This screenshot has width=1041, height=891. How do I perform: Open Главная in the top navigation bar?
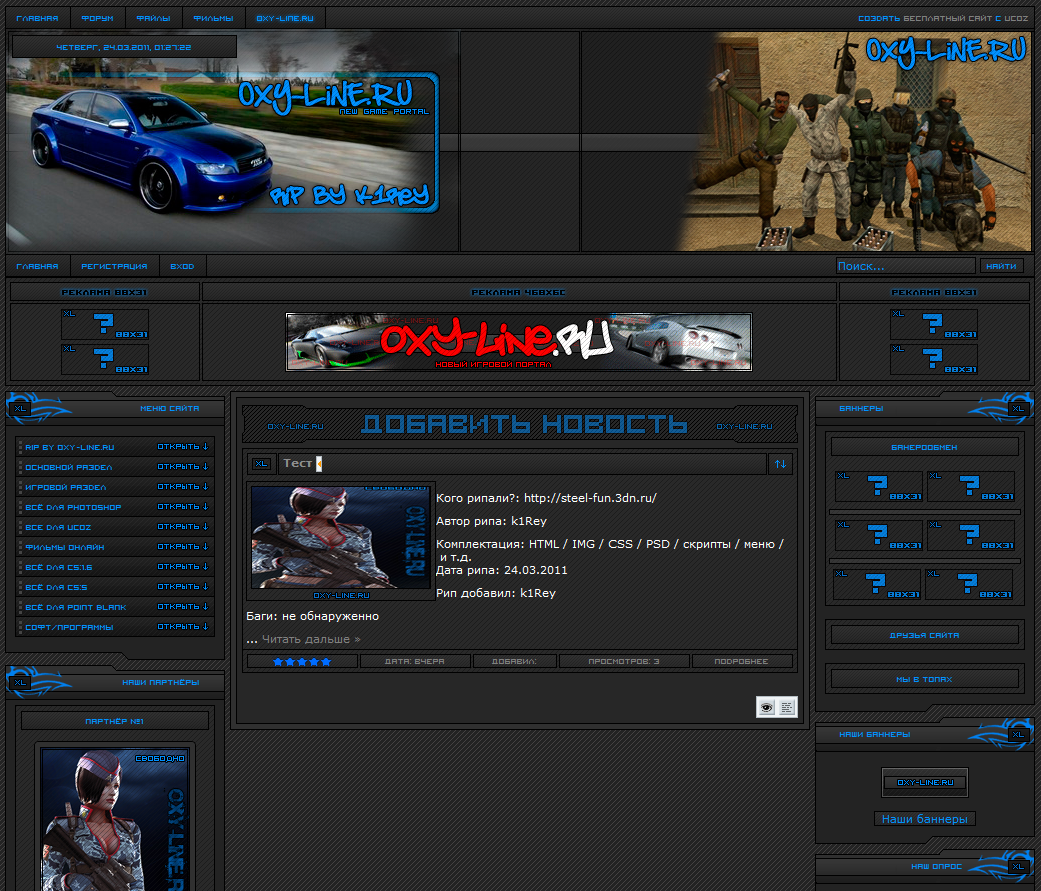[x=37, y=19]
